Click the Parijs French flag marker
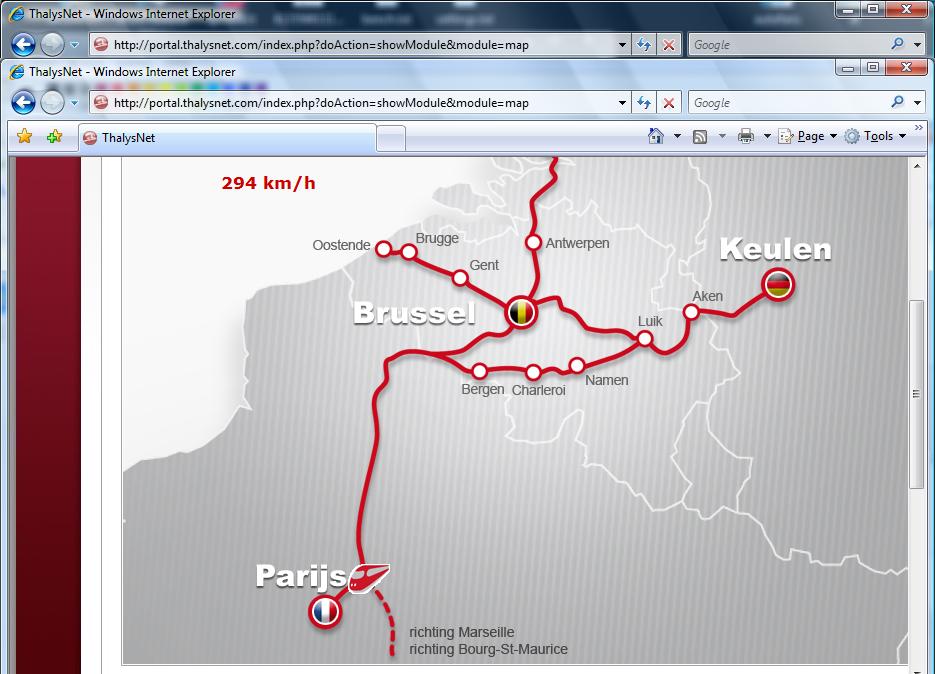 tap(325, 611)
